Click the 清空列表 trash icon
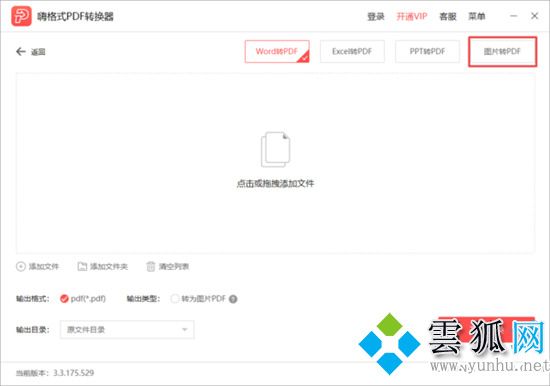Screen dimensions: 550x386 click(150, 267)
